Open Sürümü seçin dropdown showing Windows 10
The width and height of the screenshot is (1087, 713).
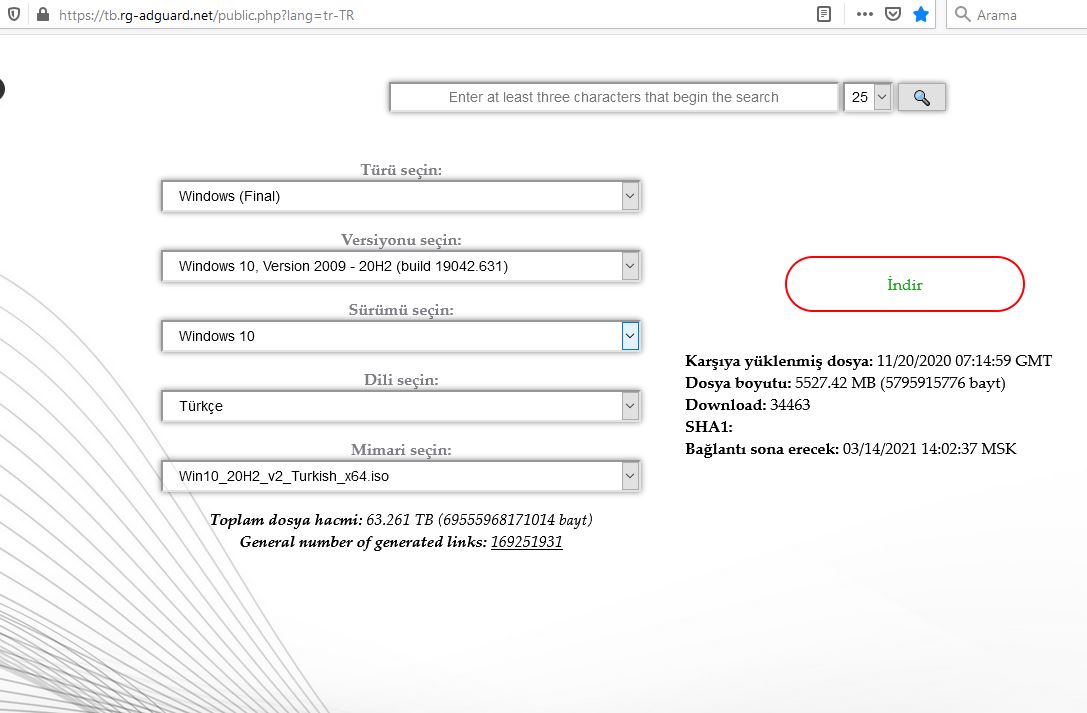401,336
